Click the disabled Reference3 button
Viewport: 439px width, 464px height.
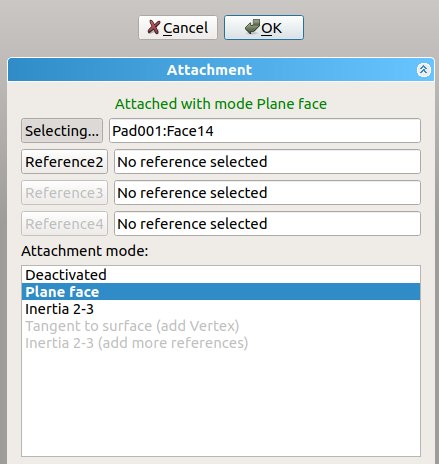coord(64,193)
